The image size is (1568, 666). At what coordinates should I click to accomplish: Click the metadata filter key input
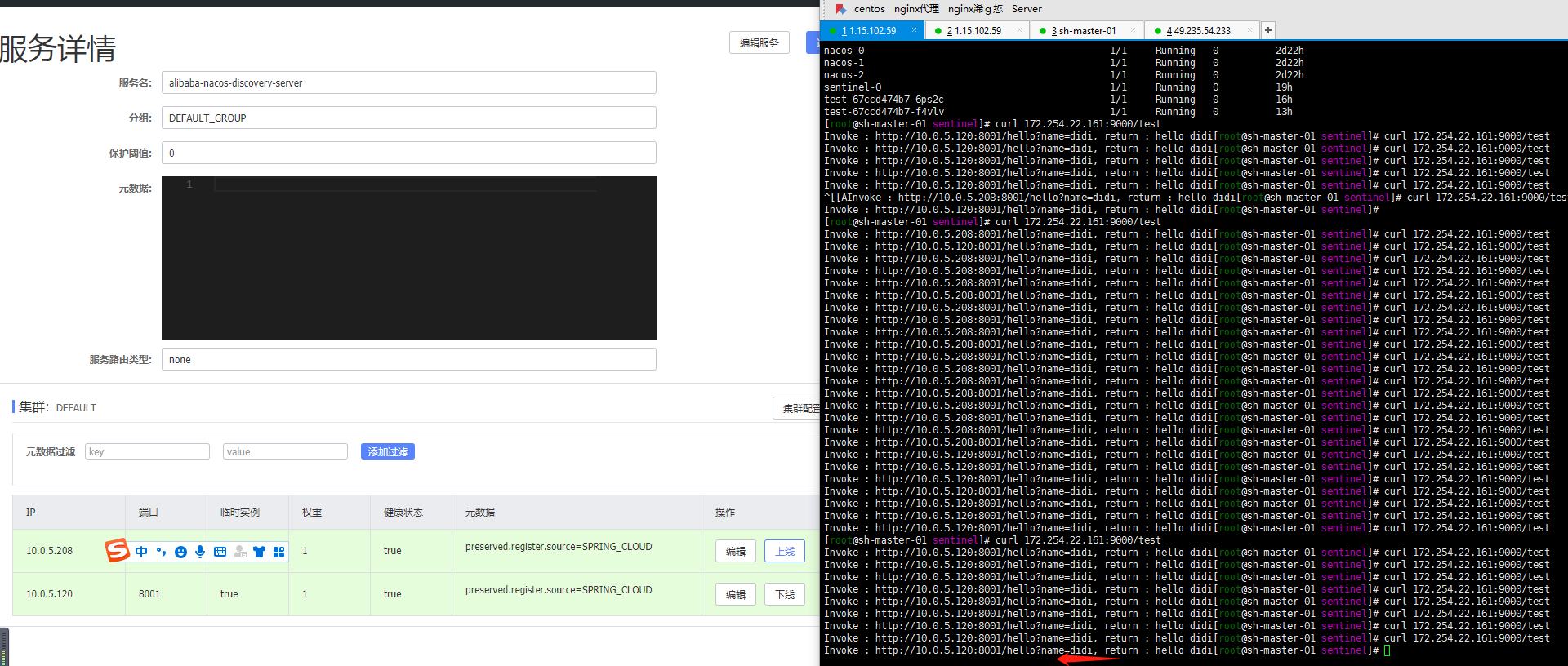[x=147, y=451]
